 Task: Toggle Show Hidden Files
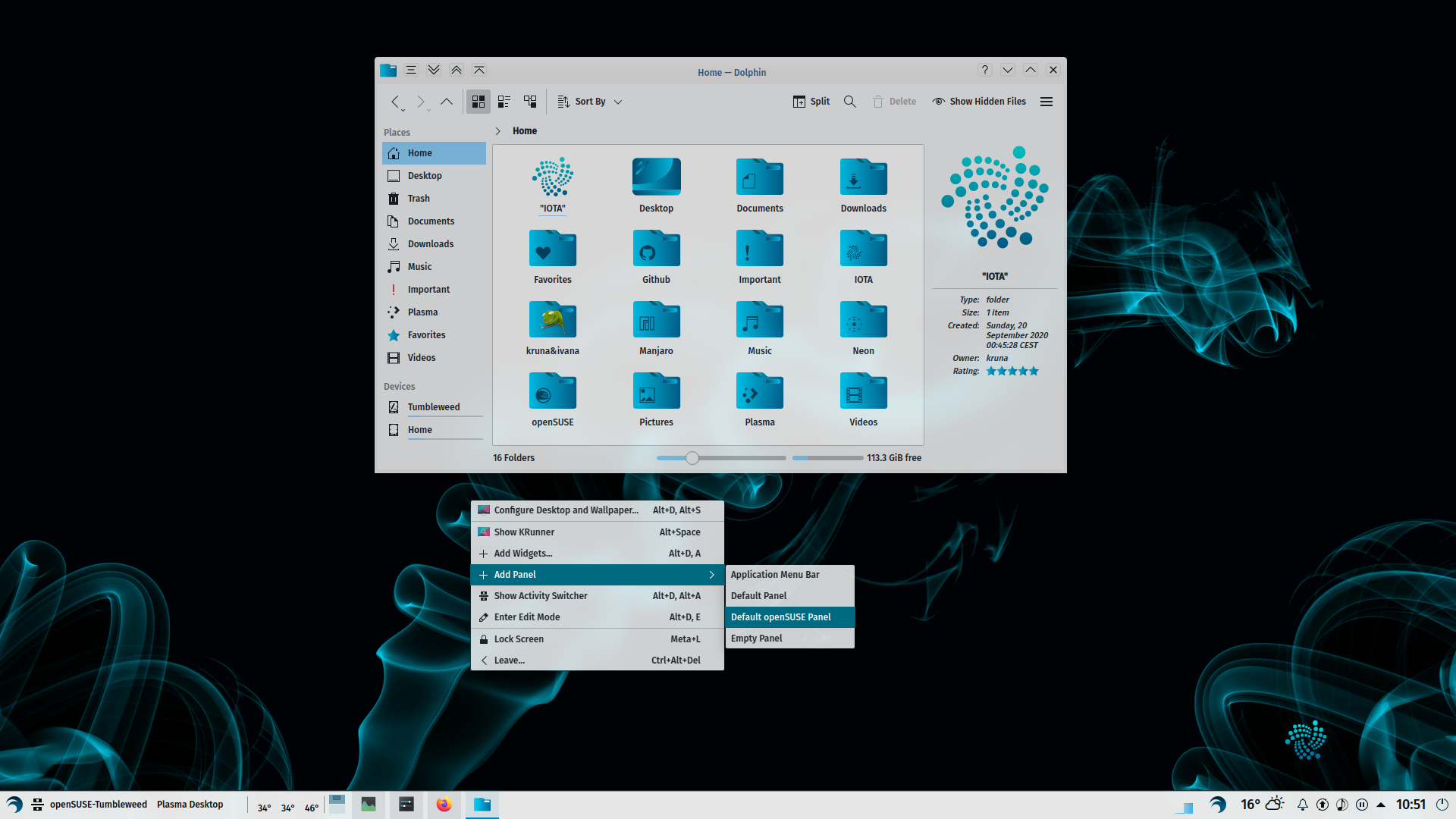click(x=979, y=102)
